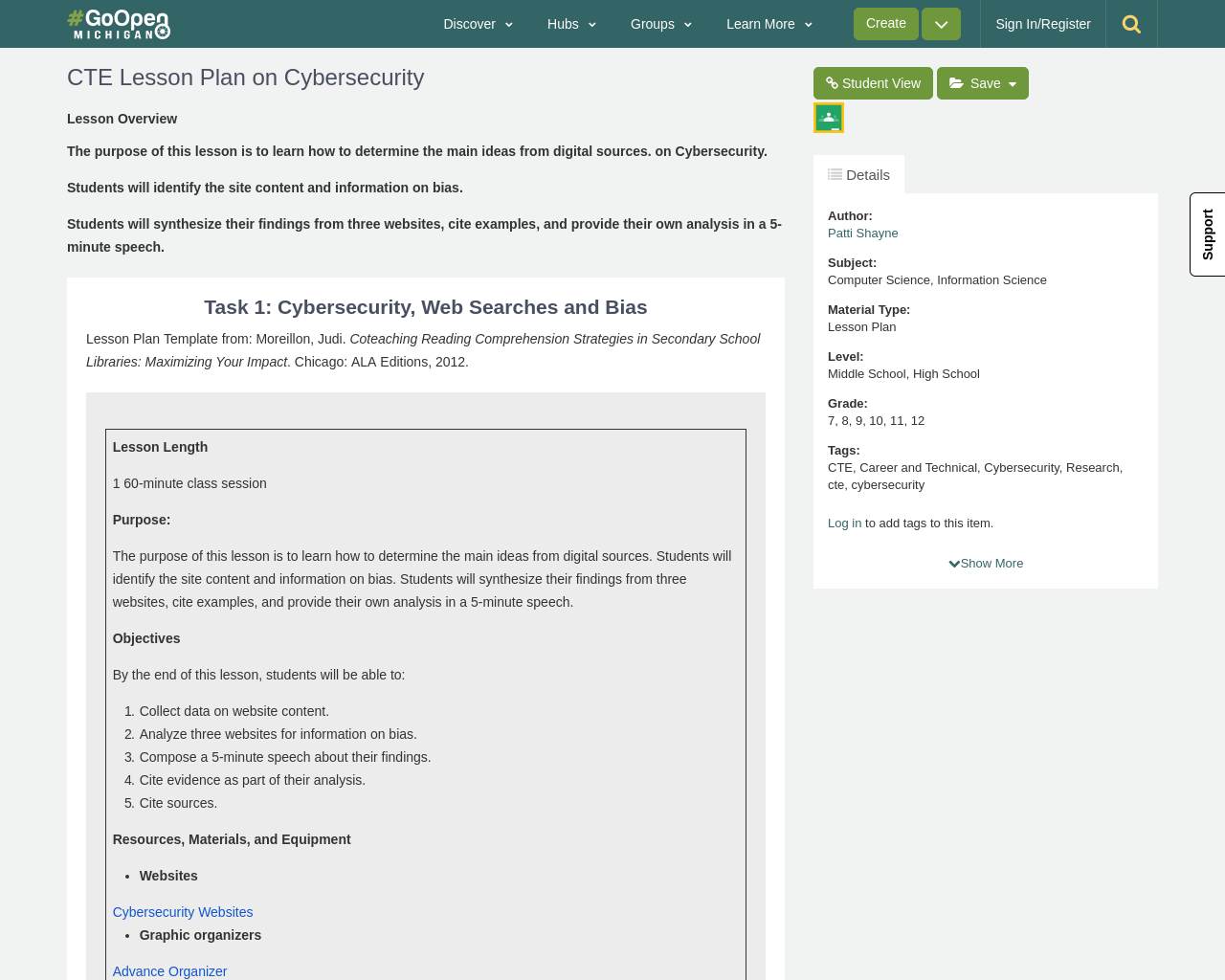Click Log in to add tags
The width and height of the screenshot is (1225, 980).
point(844,523)
